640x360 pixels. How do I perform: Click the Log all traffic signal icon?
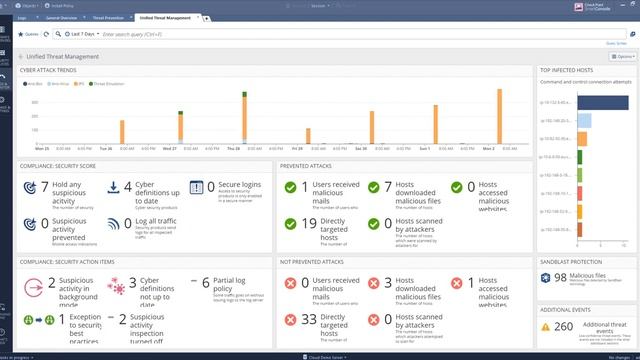pos(113,224)
